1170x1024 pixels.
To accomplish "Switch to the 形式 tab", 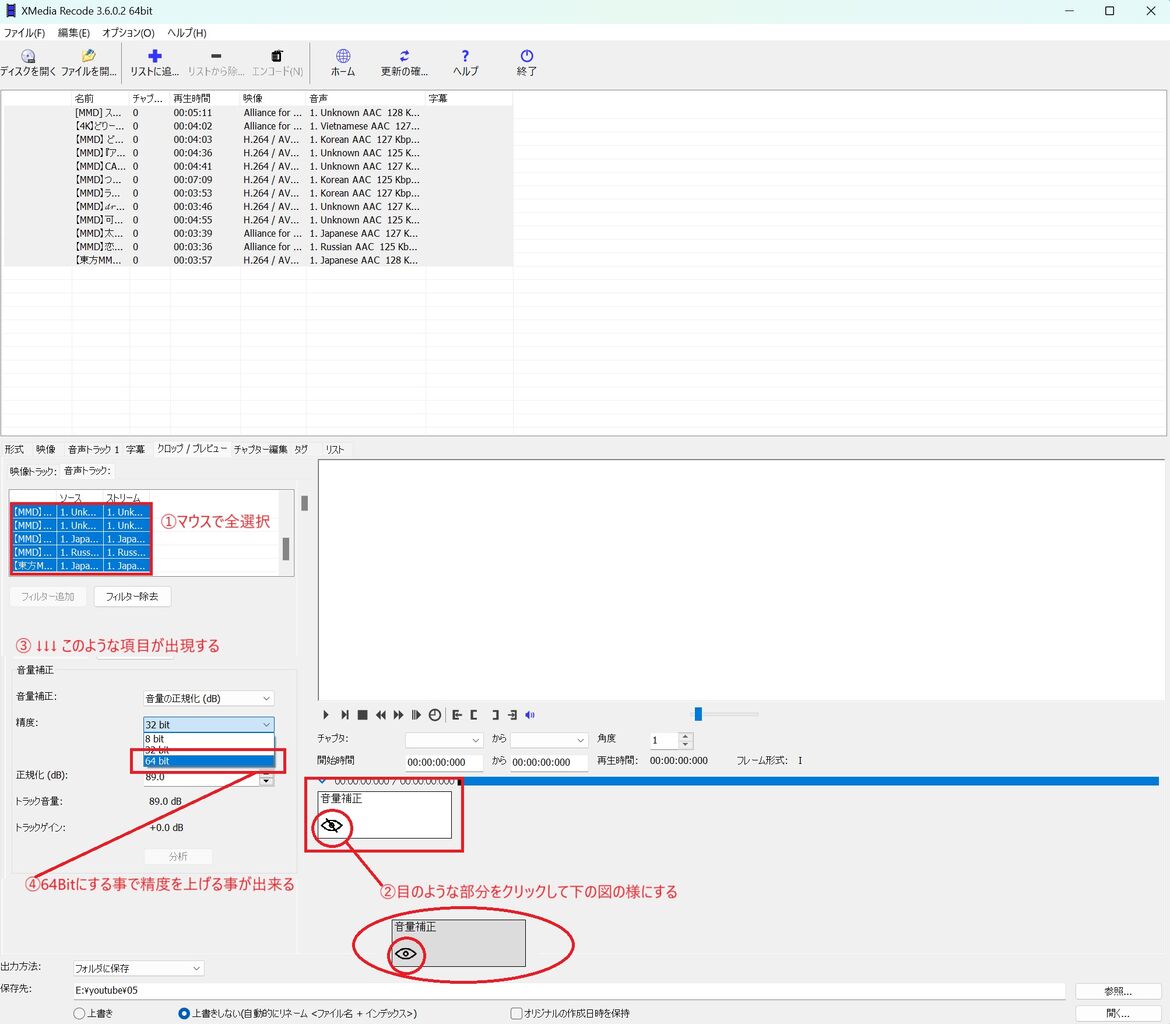I will (14, 449).
